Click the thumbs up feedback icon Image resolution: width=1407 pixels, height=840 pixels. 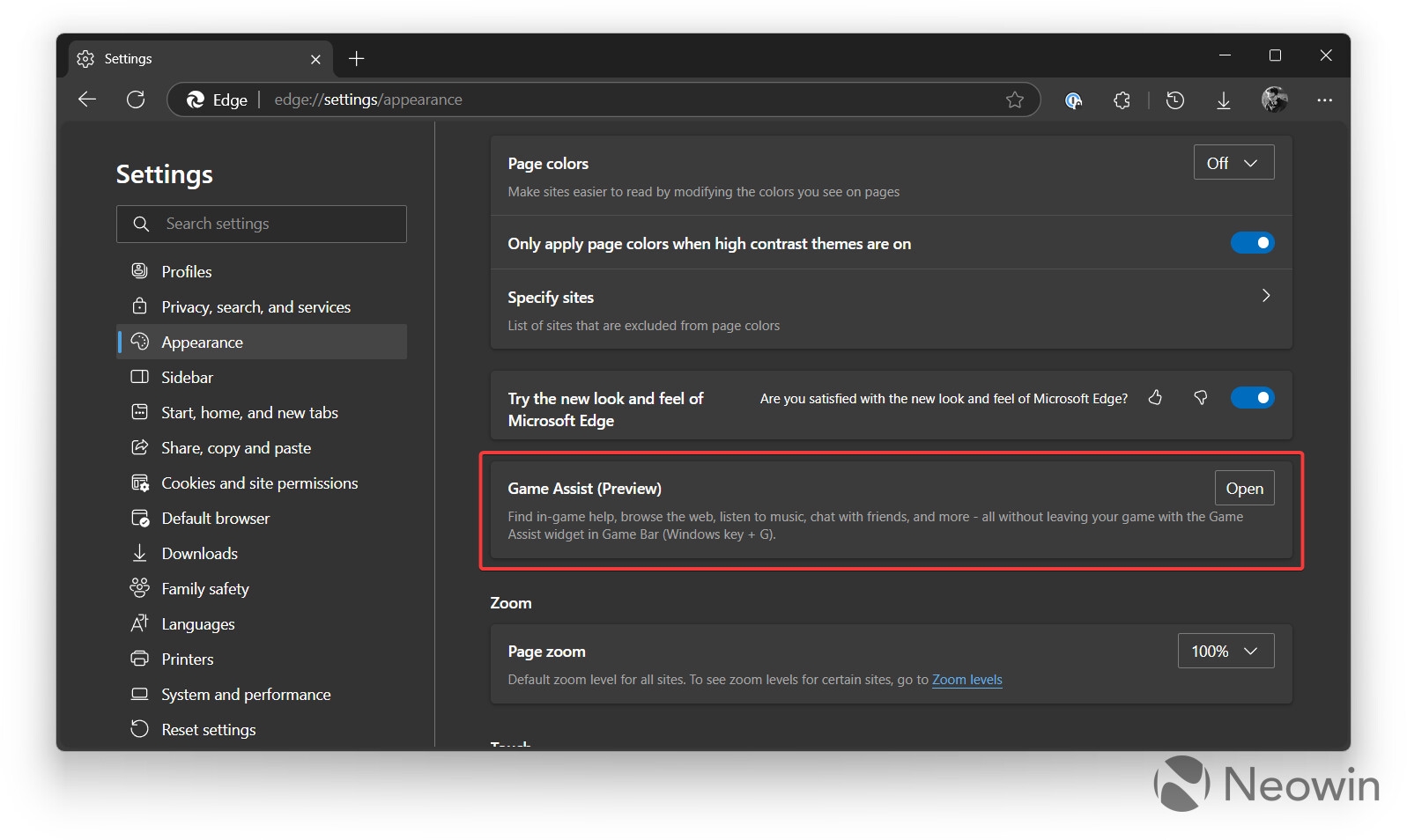[x=1155, y=398]
